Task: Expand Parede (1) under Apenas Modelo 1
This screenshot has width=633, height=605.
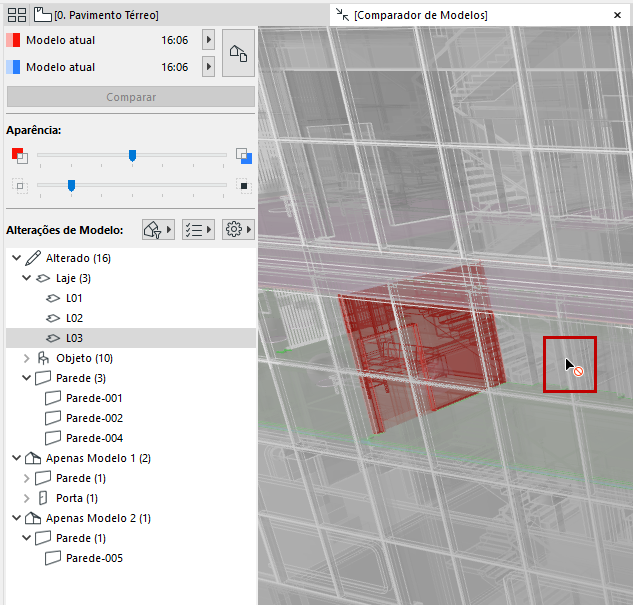Action: tap(27, 478)
